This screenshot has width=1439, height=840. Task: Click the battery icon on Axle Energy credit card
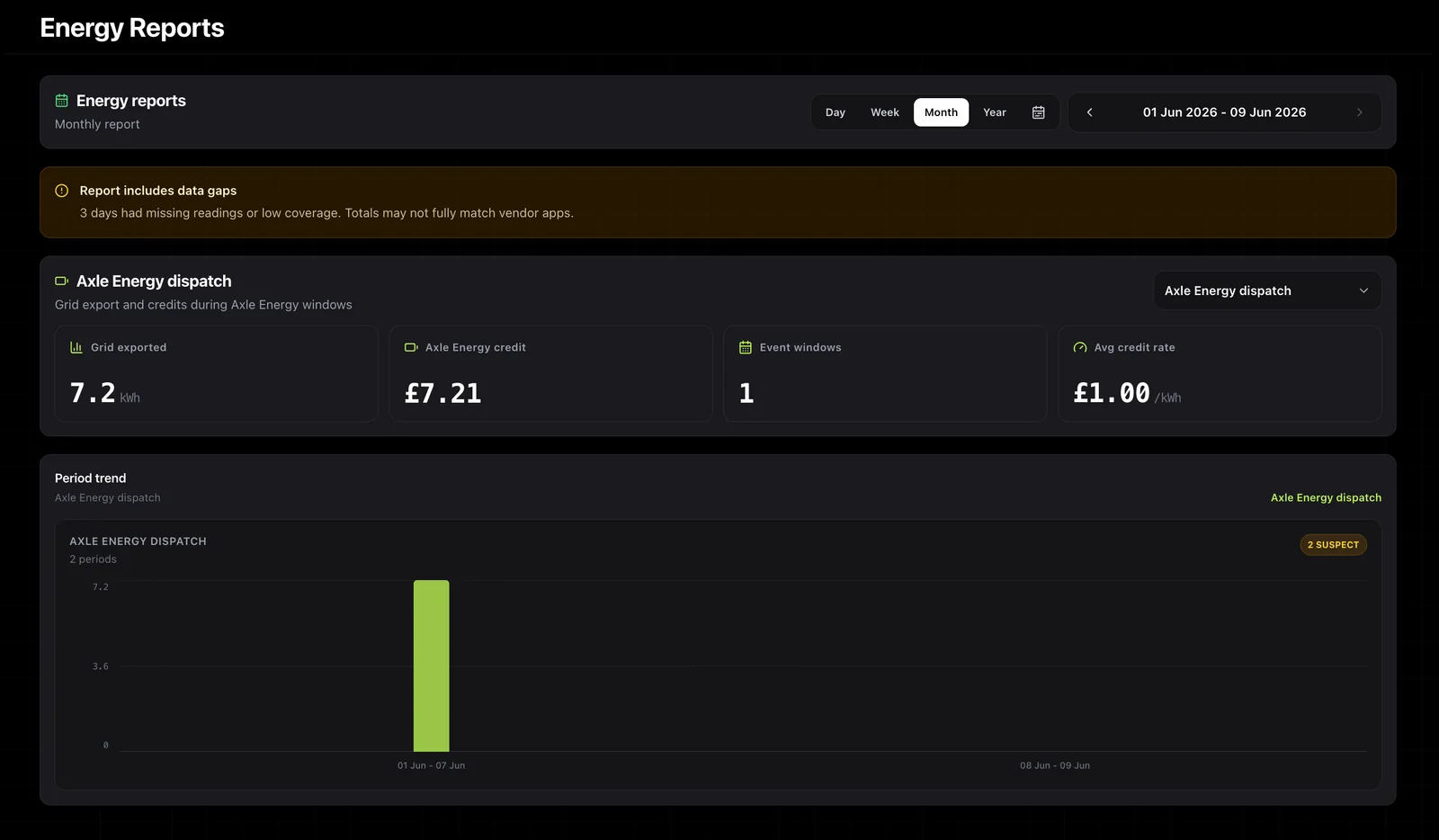[x=411, y=347]
